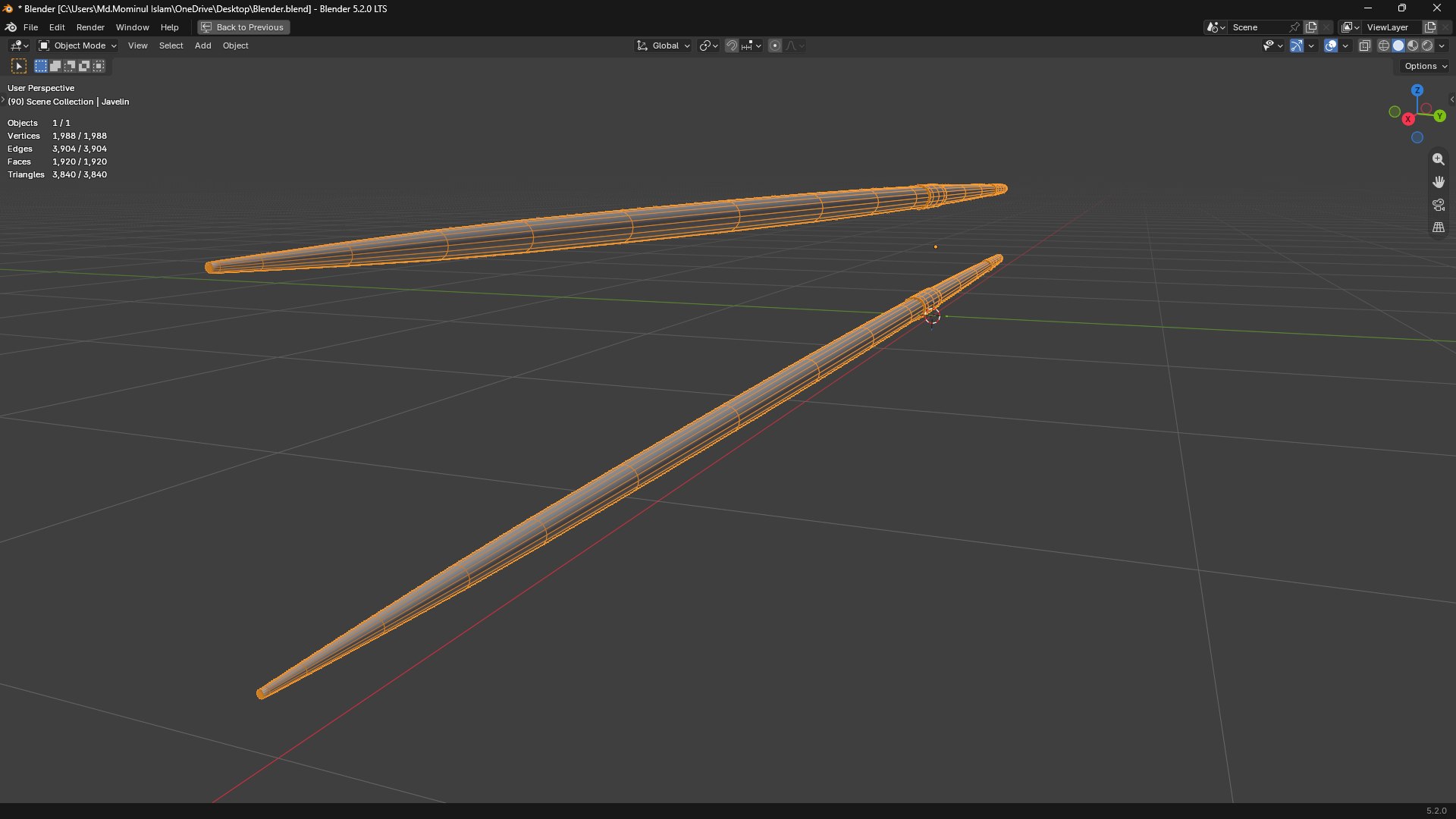Choose the Extend selection mode icon
The image size is (1456, 819).
[x=55, y=67]
